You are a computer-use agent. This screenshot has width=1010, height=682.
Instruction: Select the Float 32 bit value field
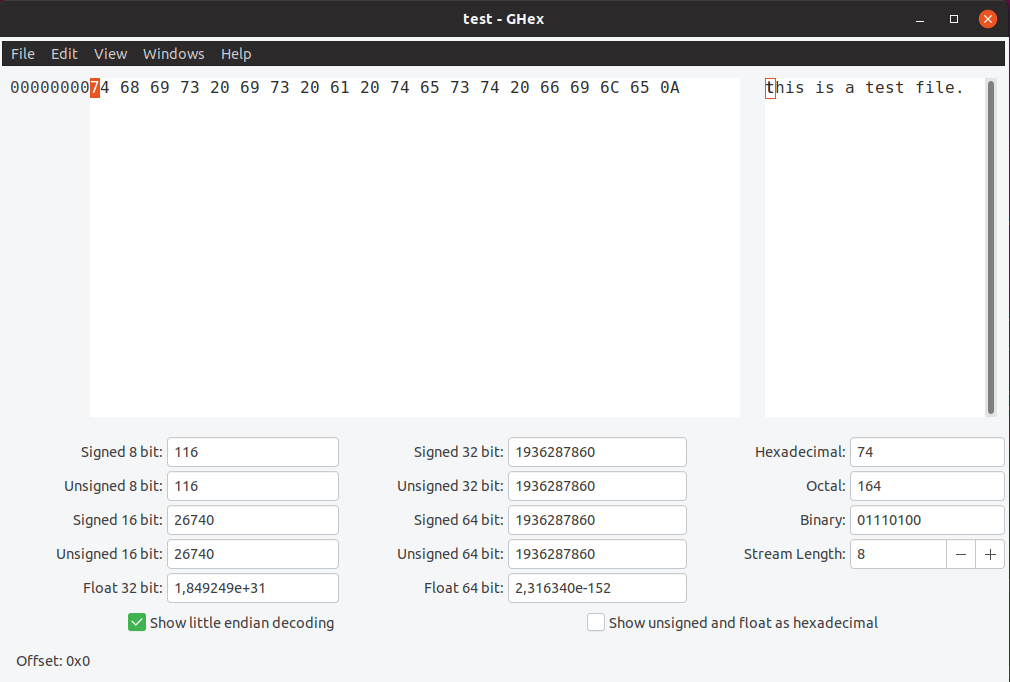(x=252, y=588)
